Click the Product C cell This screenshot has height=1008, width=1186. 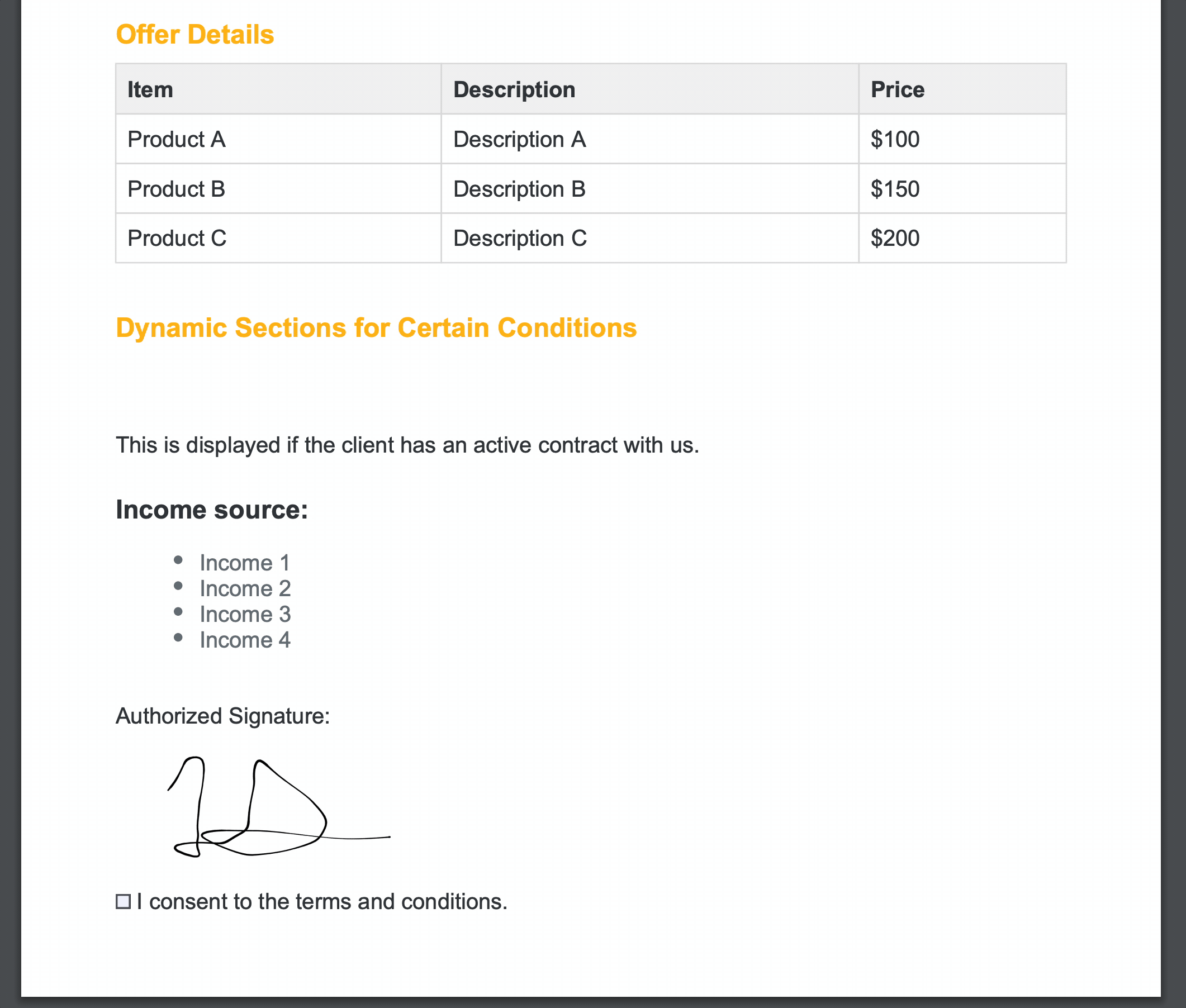278,238
